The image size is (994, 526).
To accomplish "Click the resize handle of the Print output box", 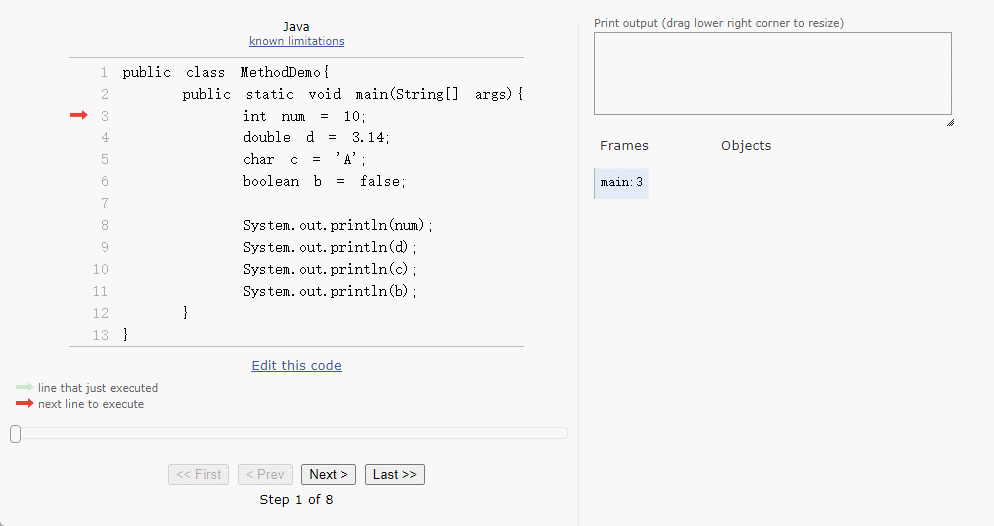I will [x=949, y=122].
